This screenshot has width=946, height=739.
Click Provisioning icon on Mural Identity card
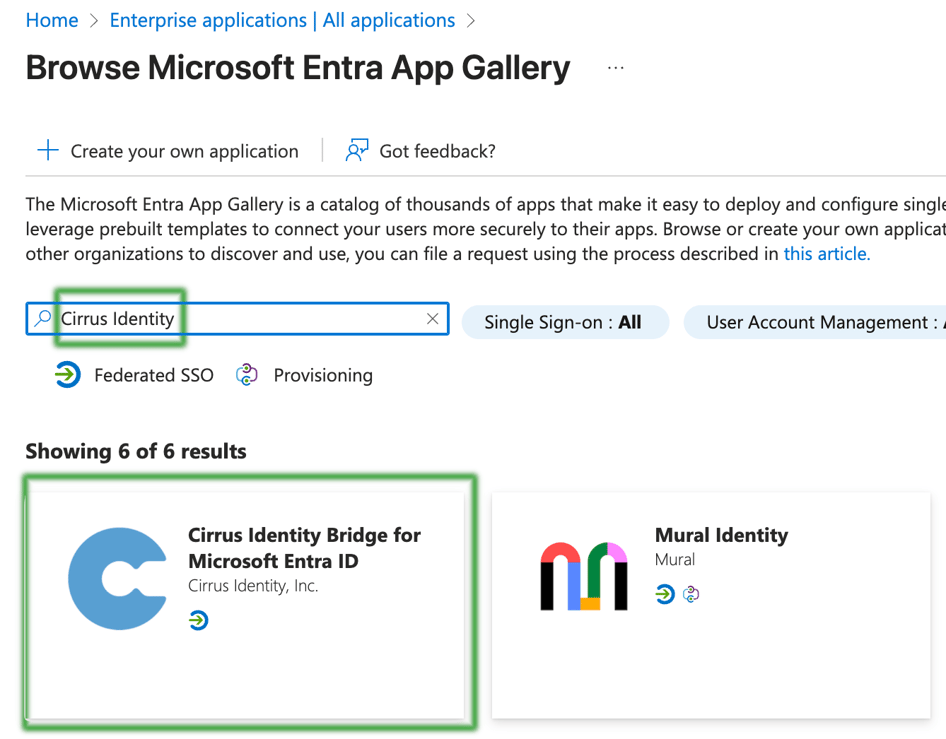point(691,595)
